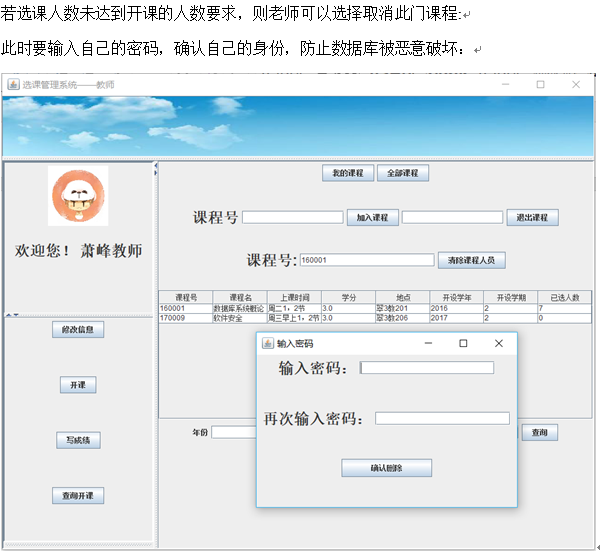The width and height of the screenshot is (600, 557).
Task: Click the 2017 year cell
Action: pos(457,318)
